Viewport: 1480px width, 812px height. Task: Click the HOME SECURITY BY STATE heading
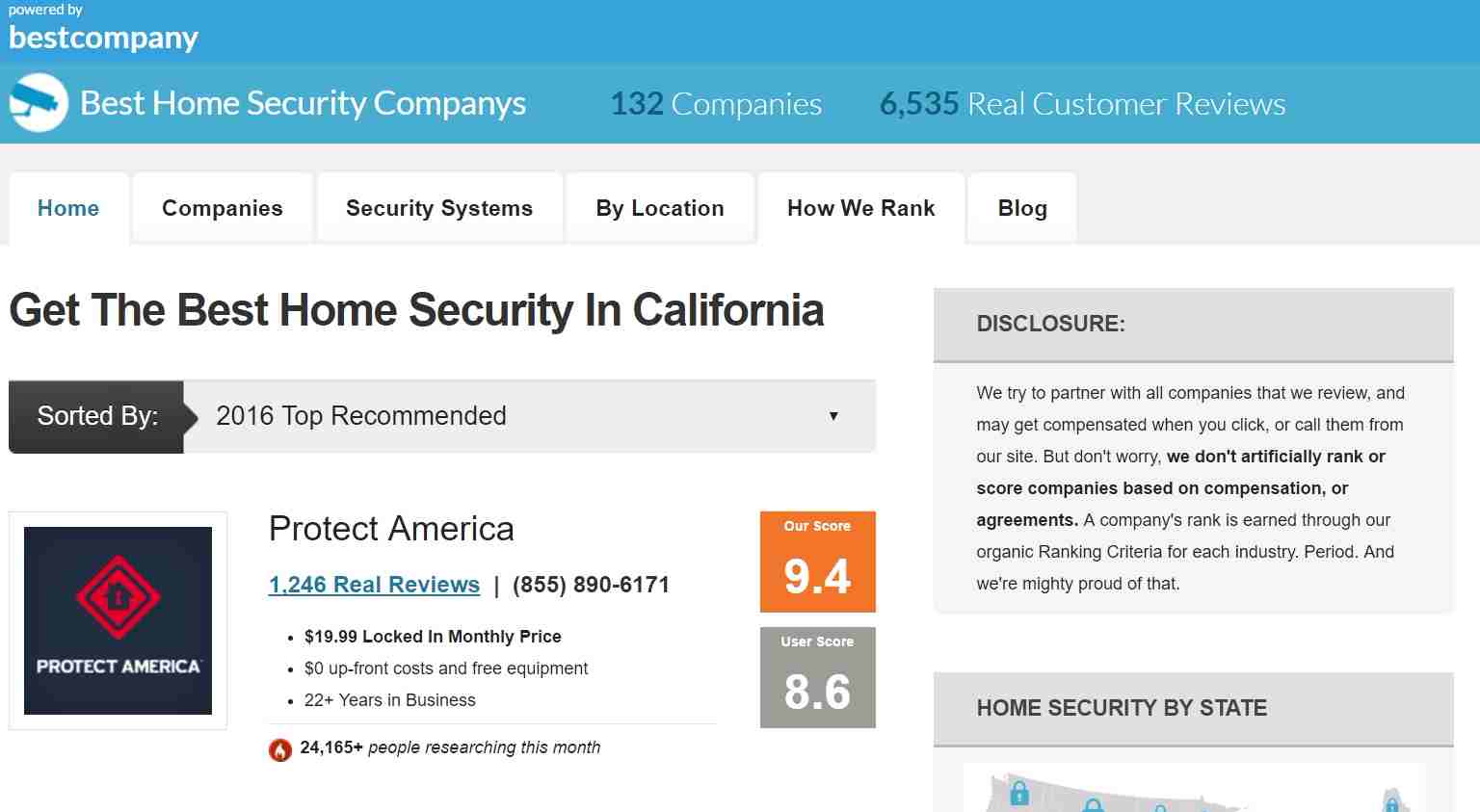[1122, 708]
